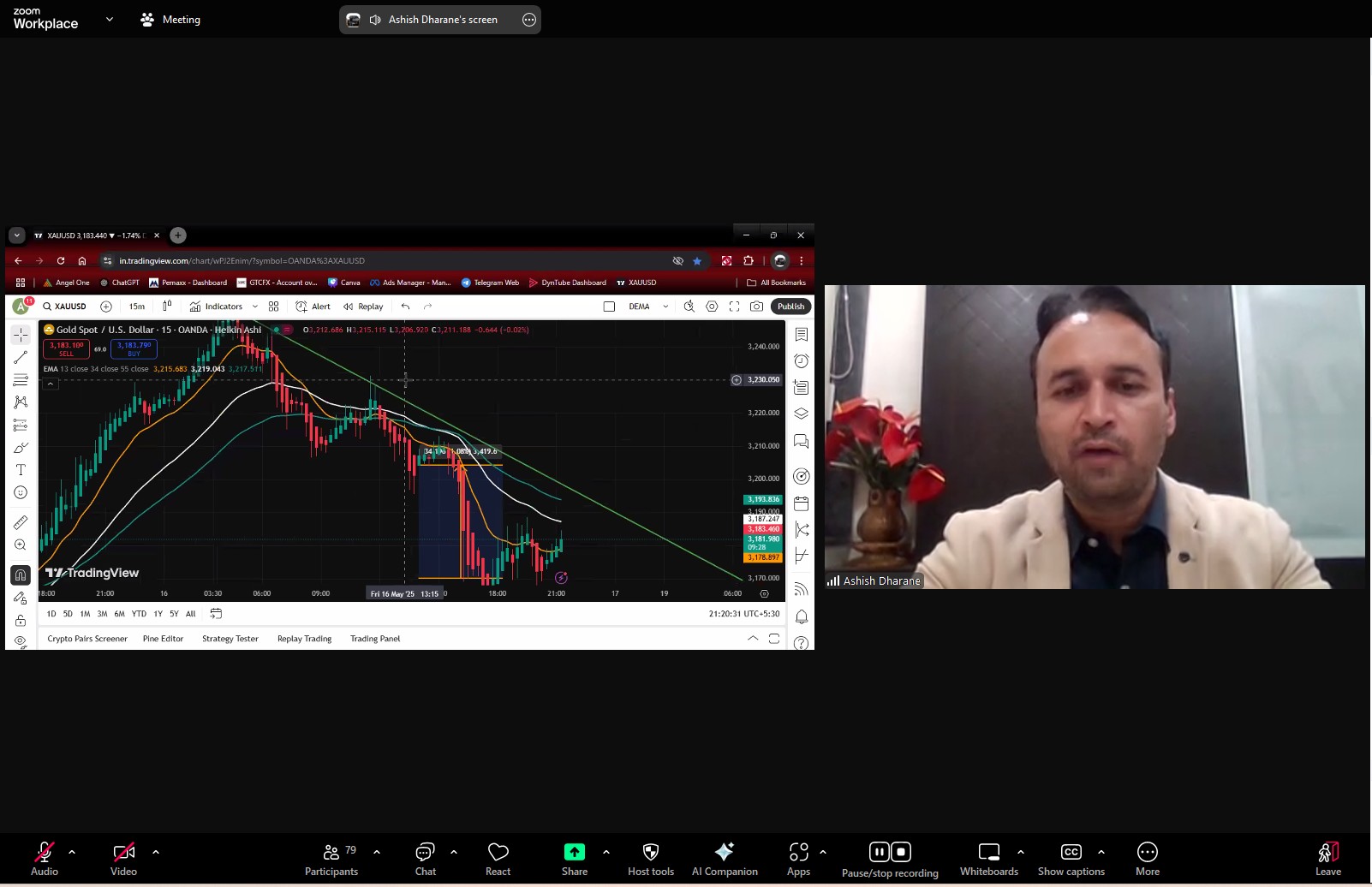Open Zoom Whiteboards
This screenshot has width=1372, height=887.
click(988, 859)
